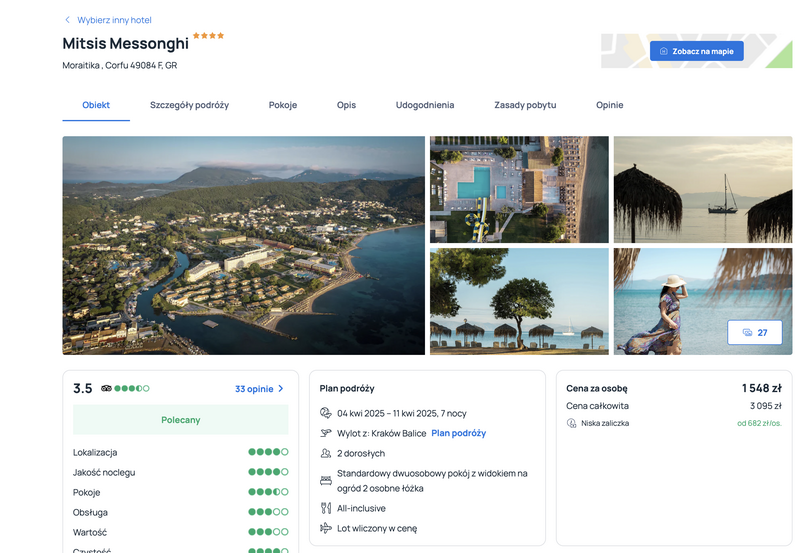Viewport: 800px width, 553px height.
Task: Open the beach tree and umbrellas photo
Action: click(x=519, y=301)
